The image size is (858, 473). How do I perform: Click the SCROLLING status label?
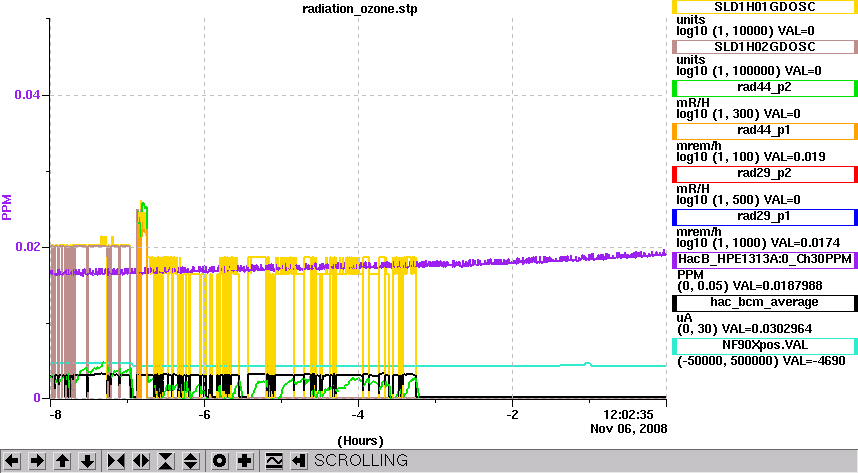point(361,460)
